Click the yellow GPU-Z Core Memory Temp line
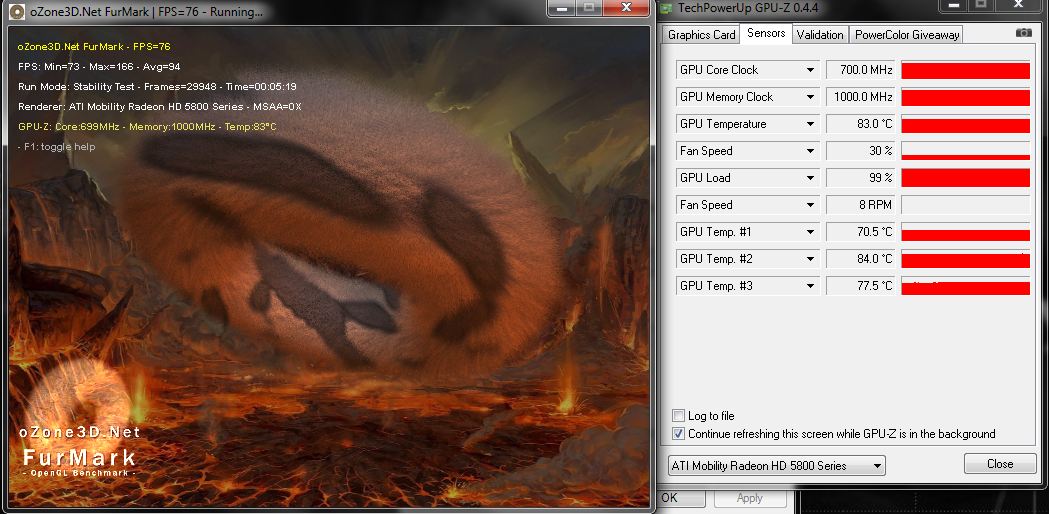Viewport: 1049px width, 514px height. pyautogui.click(x=147, y=126)
